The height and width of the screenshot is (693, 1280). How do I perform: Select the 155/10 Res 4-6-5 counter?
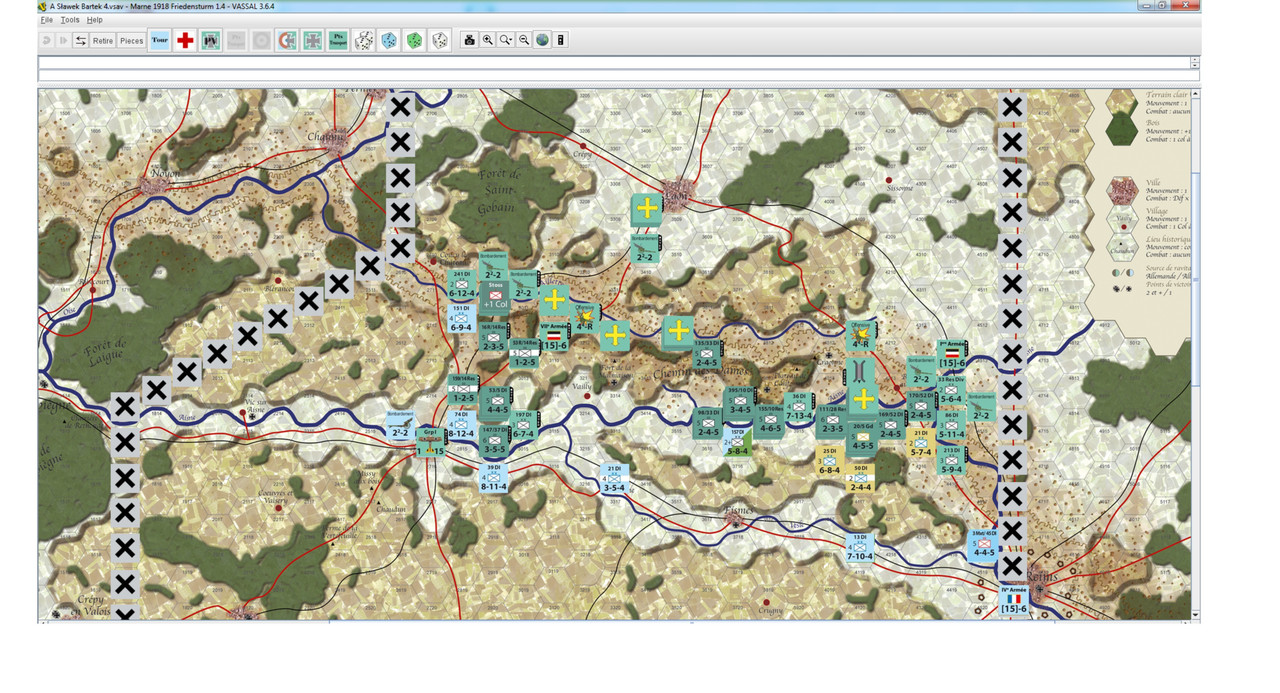coord(770,420)
